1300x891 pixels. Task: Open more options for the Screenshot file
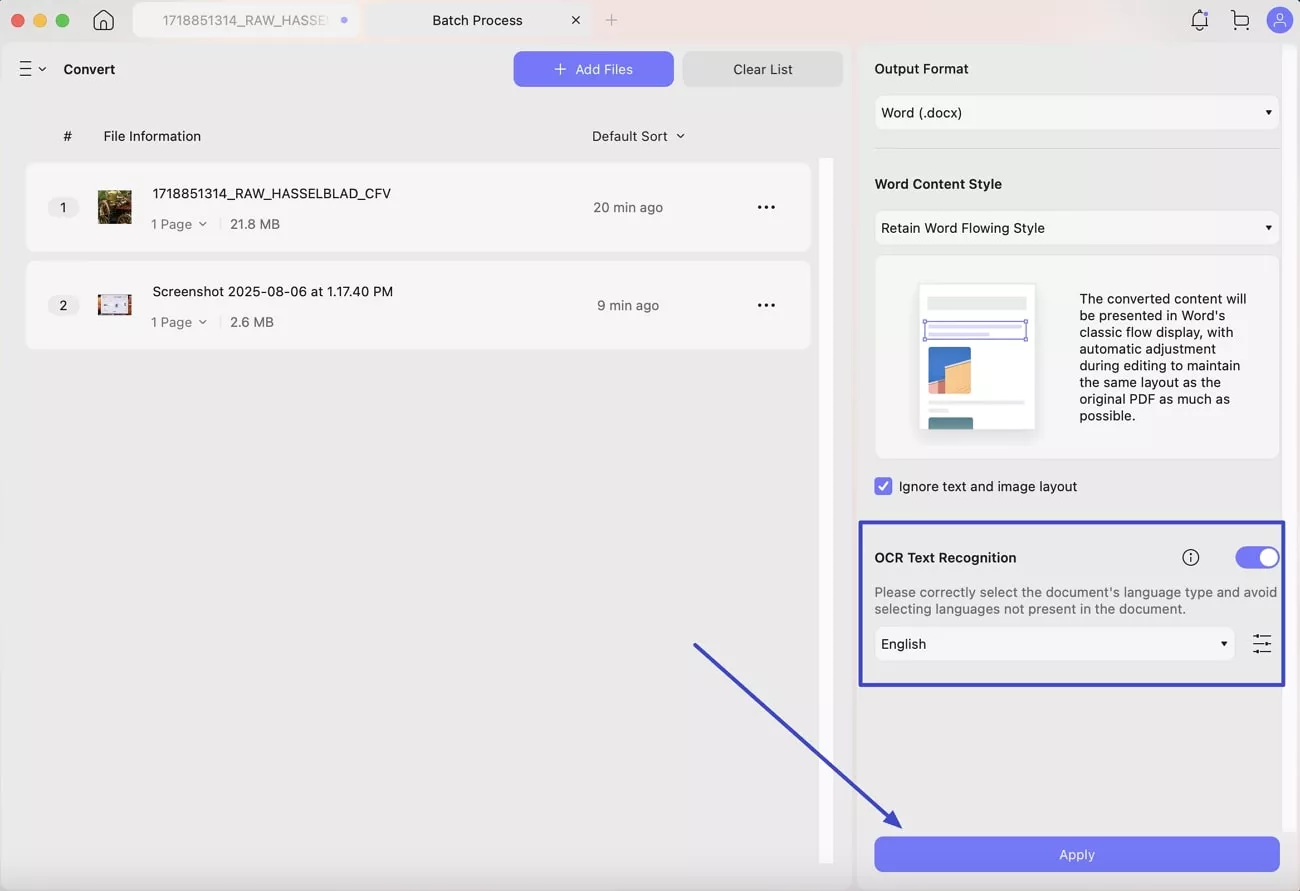tap(766, 305)
